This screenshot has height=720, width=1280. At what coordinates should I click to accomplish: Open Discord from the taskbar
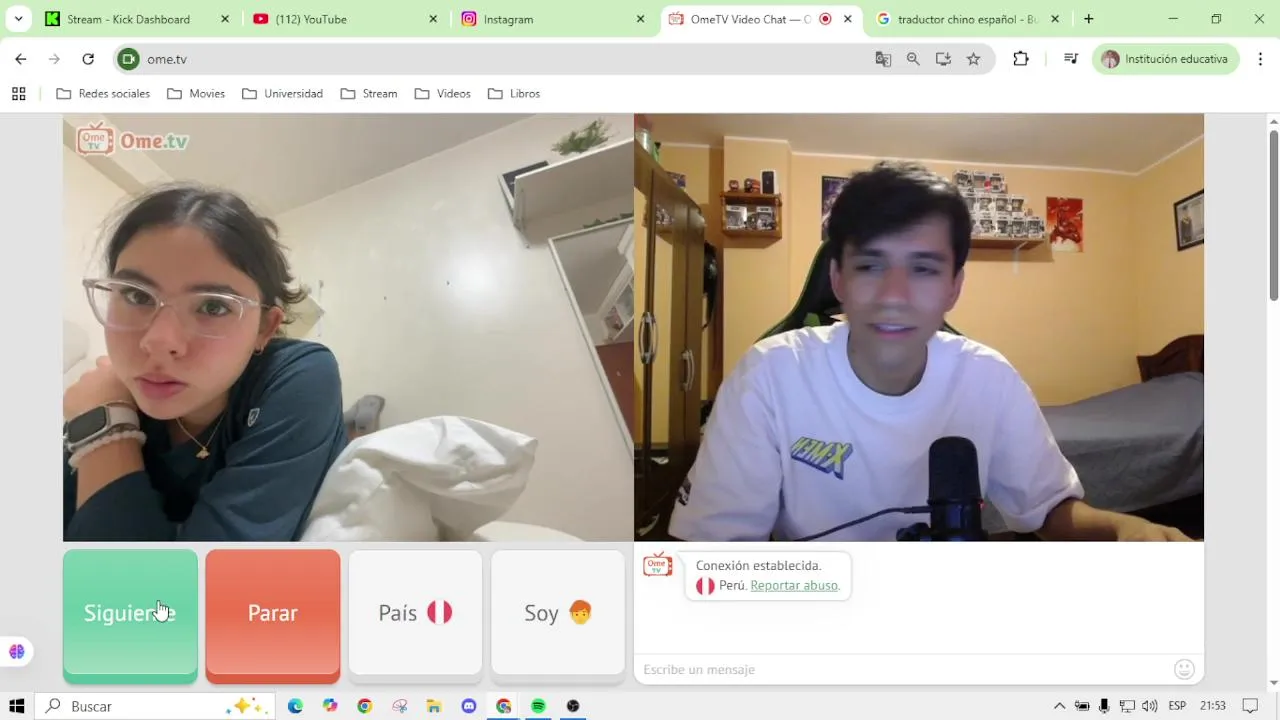click(469, 706)
